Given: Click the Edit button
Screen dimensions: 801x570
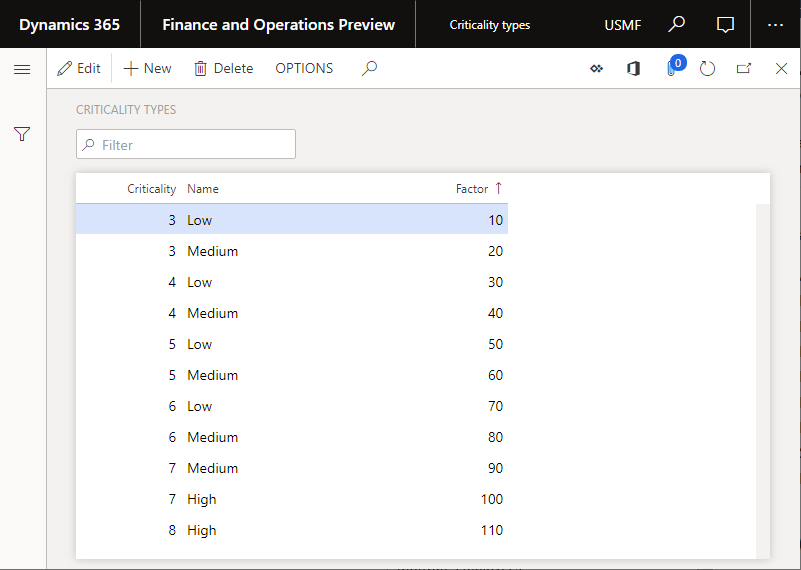Looking at the screenshot, I should (79, 68).
